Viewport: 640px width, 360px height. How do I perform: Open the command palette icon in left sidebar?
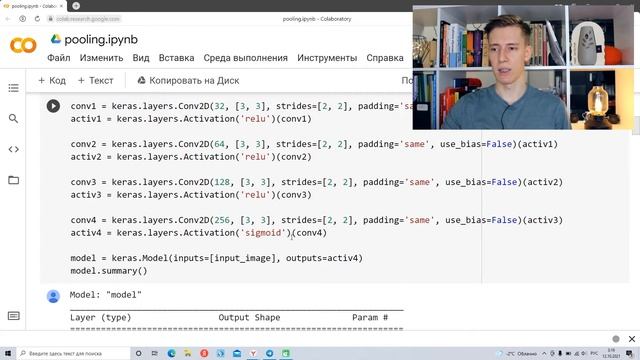pos(13,316)
